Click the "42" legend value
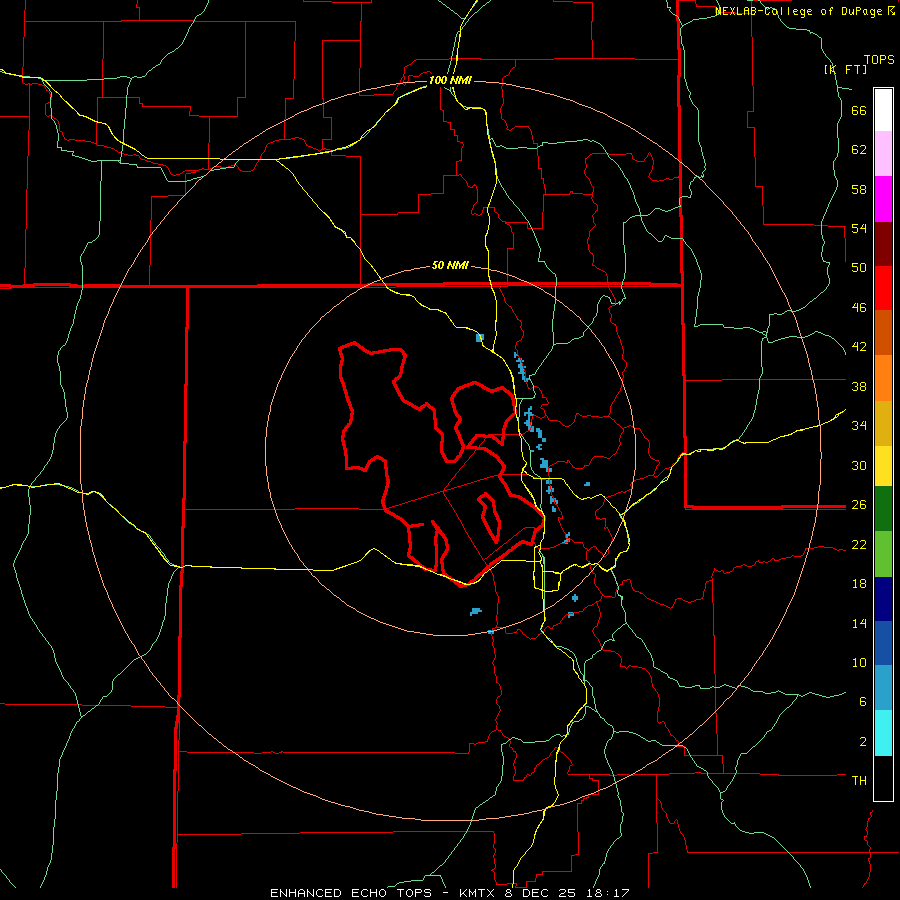 [859, 347]
